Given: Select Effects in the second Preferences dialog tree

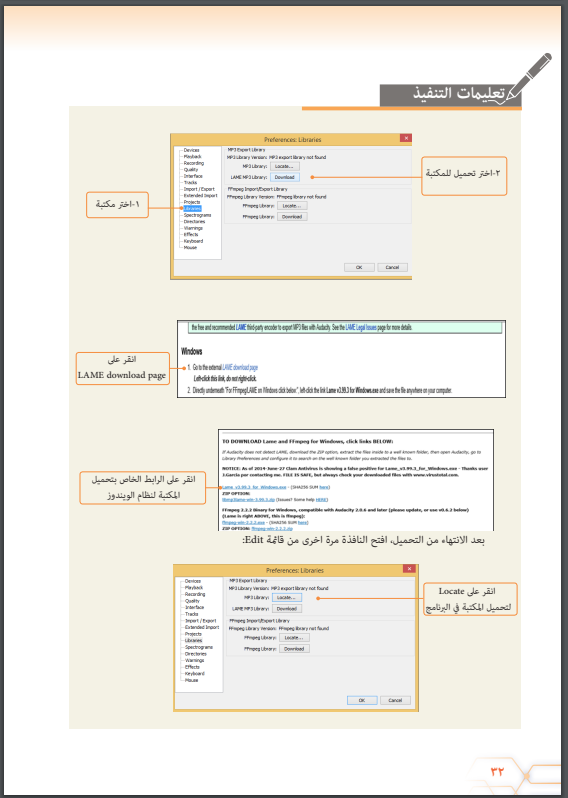Looking at the screenshot, I should pyautogui.click(x=192, y=667).
